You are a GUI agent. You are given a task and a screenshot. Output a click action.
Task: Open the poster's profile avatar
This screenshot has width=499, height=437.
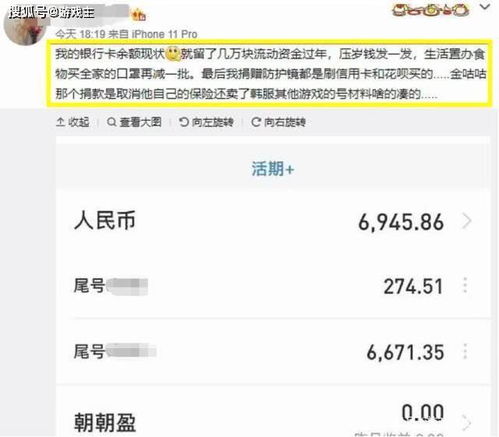pos(24,26)
